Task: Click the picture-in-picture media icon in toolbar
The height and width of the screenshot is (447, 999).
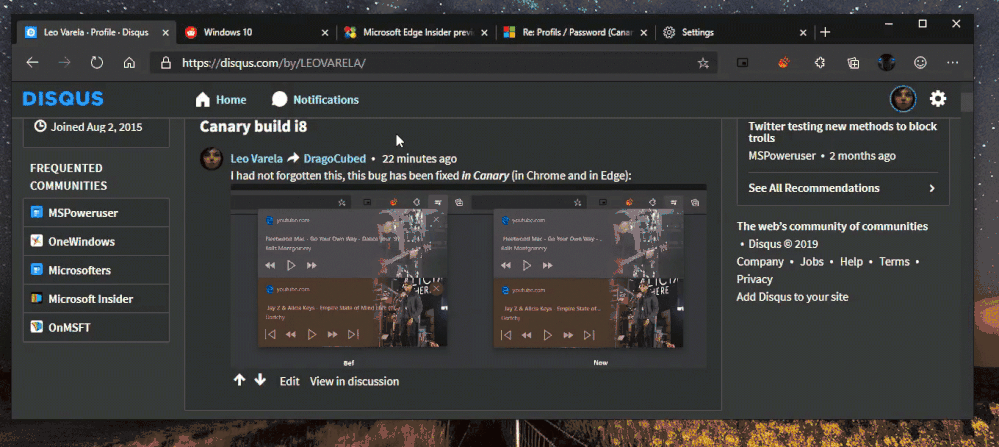Action: [x=742, y=62]
